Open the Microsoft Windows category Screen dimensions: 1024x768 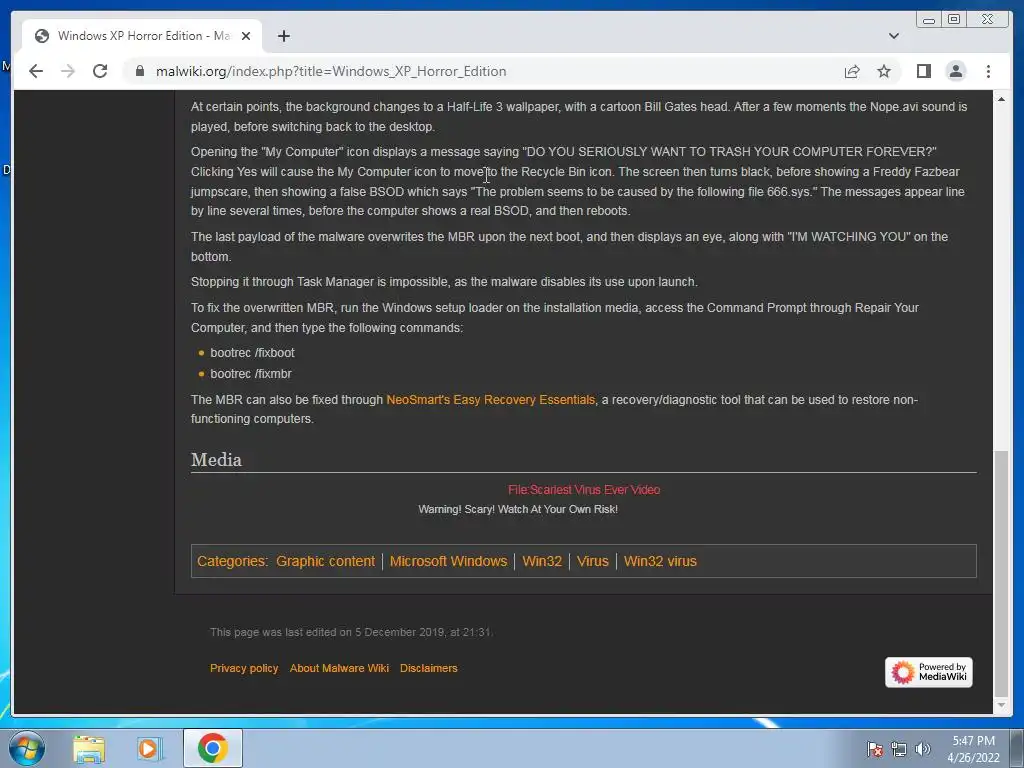448,561
